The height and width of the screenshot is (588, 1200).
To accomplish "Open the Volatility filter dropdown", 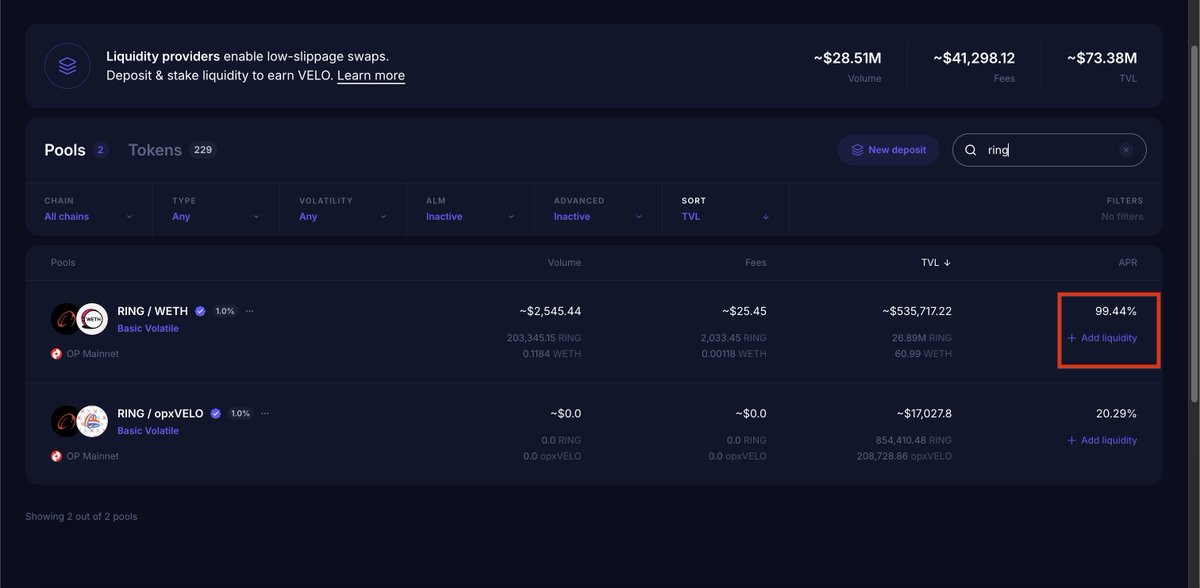I will pyautogui.click(x=342, y=209).
